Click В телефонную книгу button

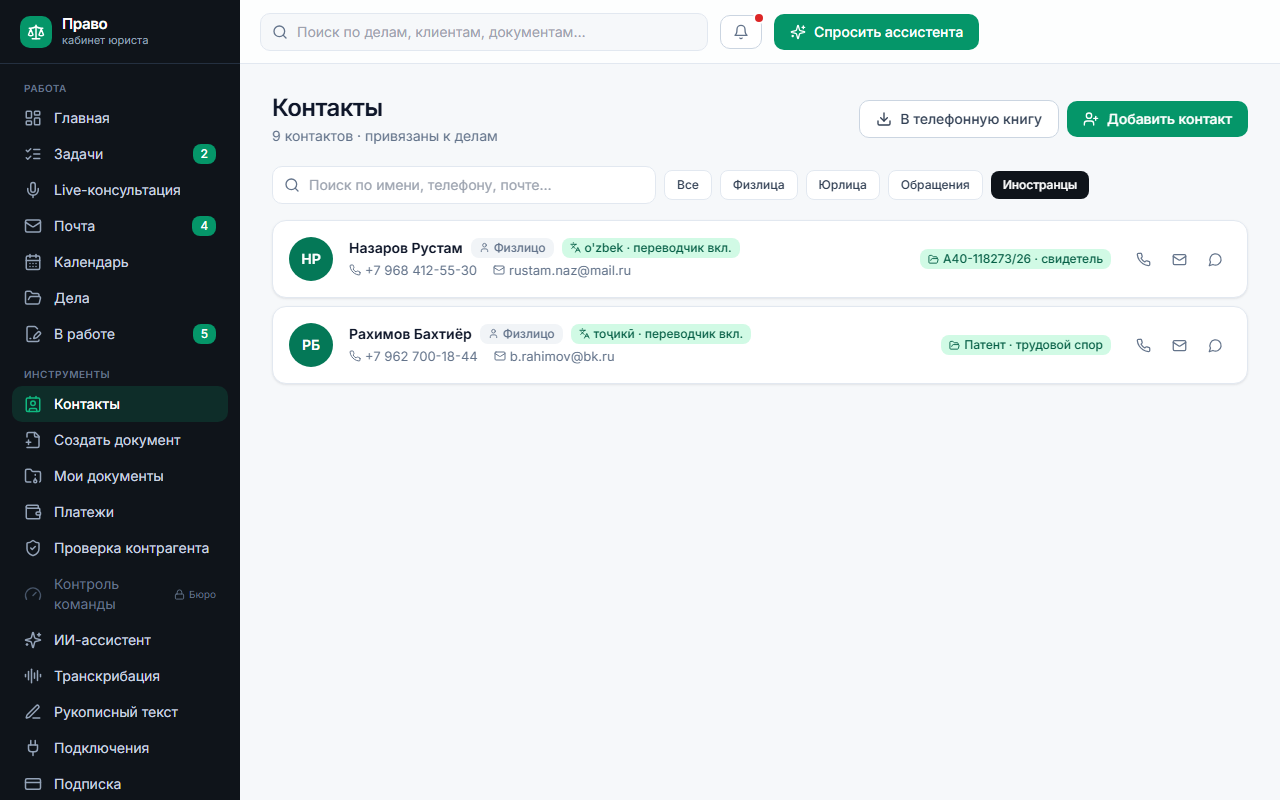pyautogui.click(x=959, y=119)
